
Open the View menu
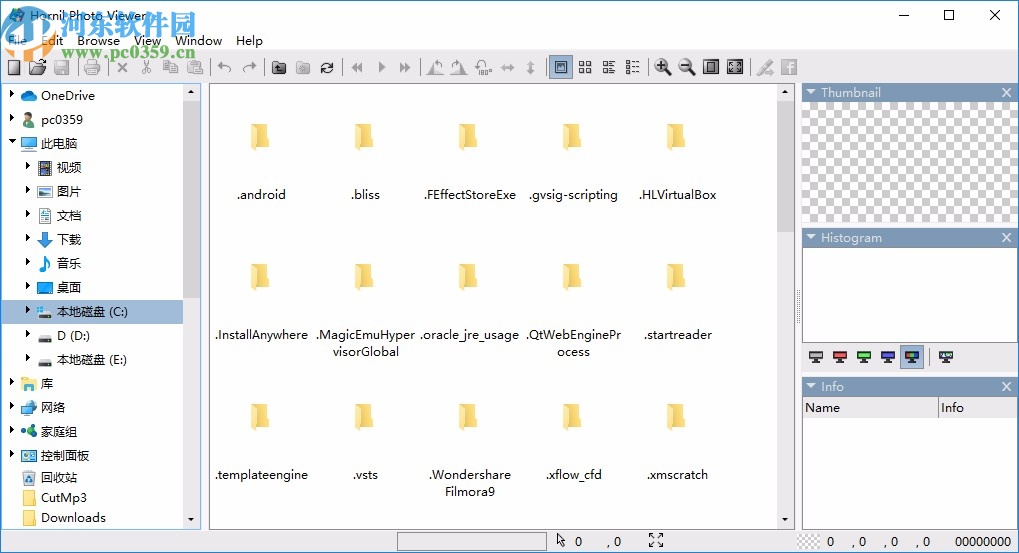click(x=148, y=40)
